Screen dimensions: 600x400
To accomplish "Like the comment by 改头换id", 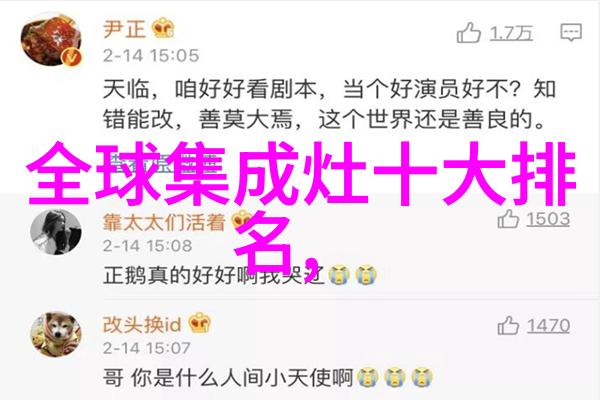I will (x=508, y=326).
